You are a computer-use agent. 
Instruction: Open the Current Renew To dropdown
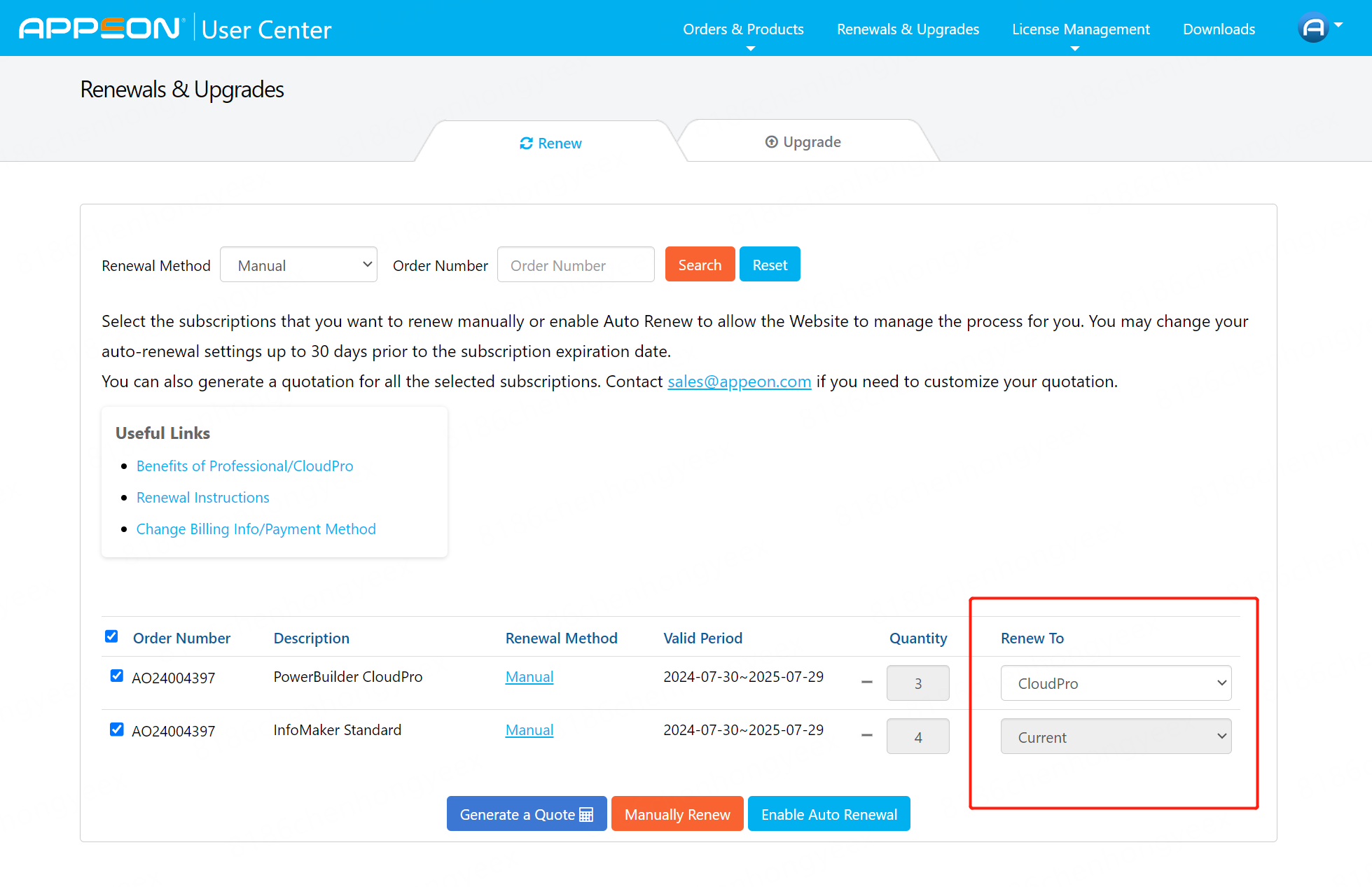click(x=1116, y=736)
